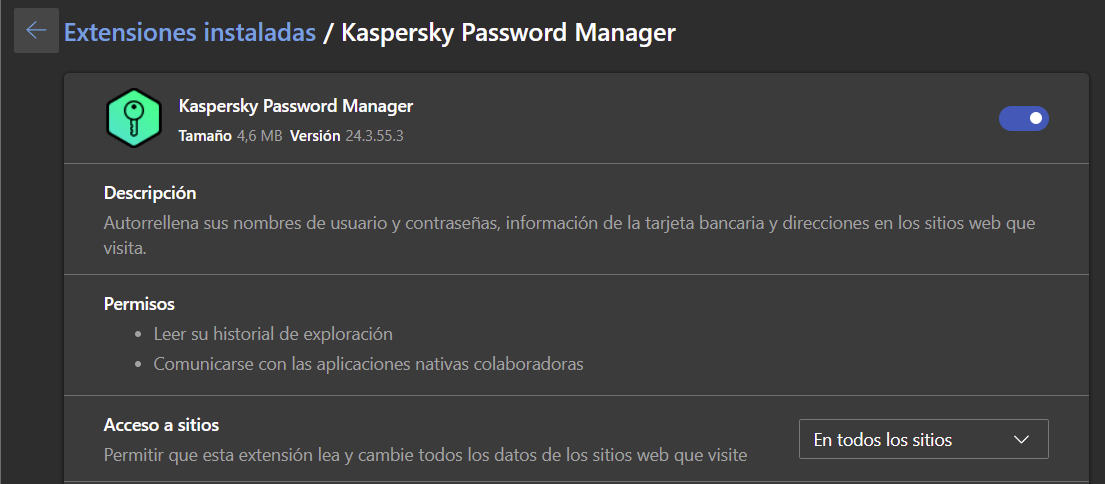Screen dimensions: 1105x484
Task: Click version number 24.3.55.3
Action: 376,135
